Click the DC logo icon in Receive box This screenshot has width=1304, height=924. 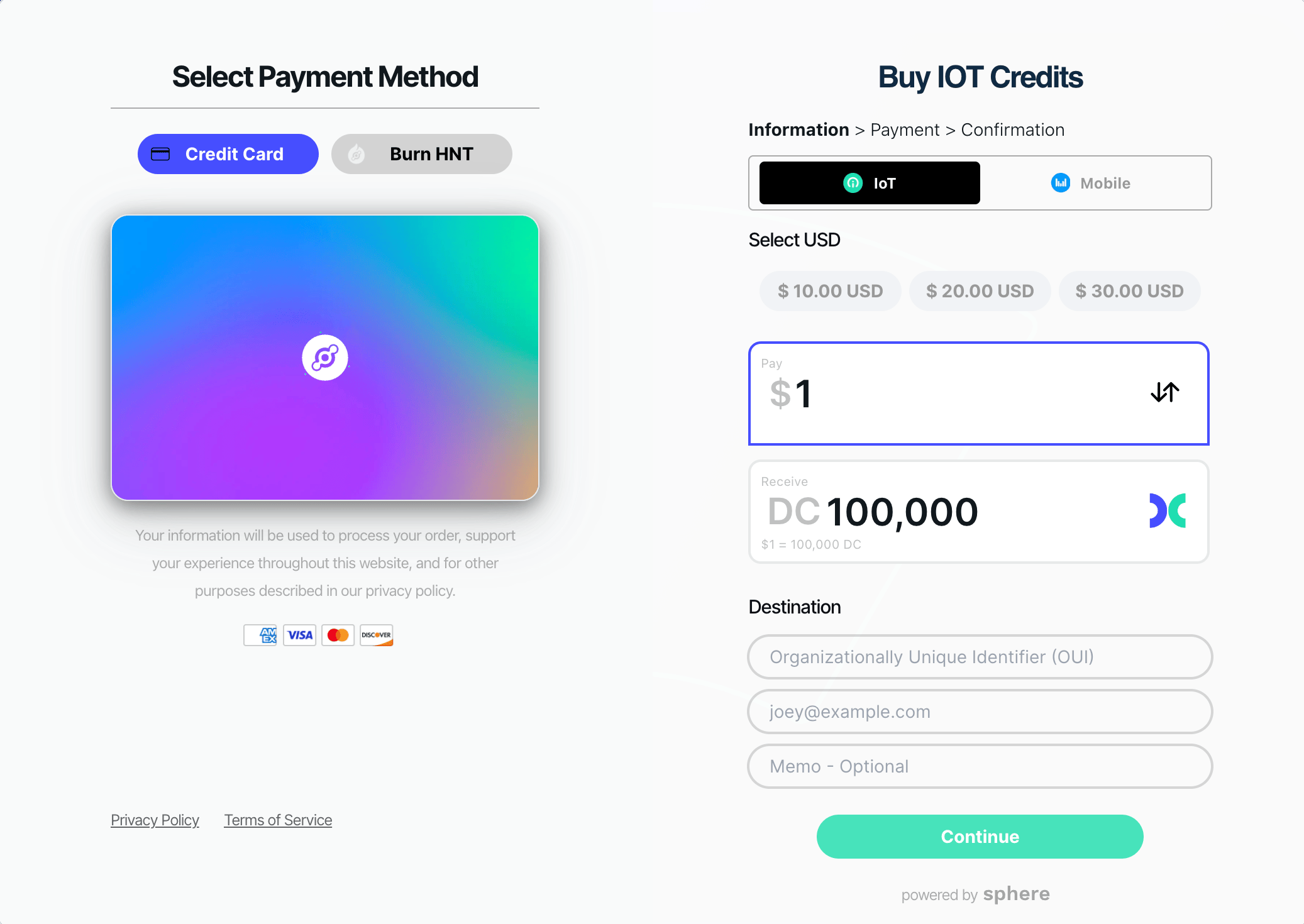click(x=1167, y=510)
